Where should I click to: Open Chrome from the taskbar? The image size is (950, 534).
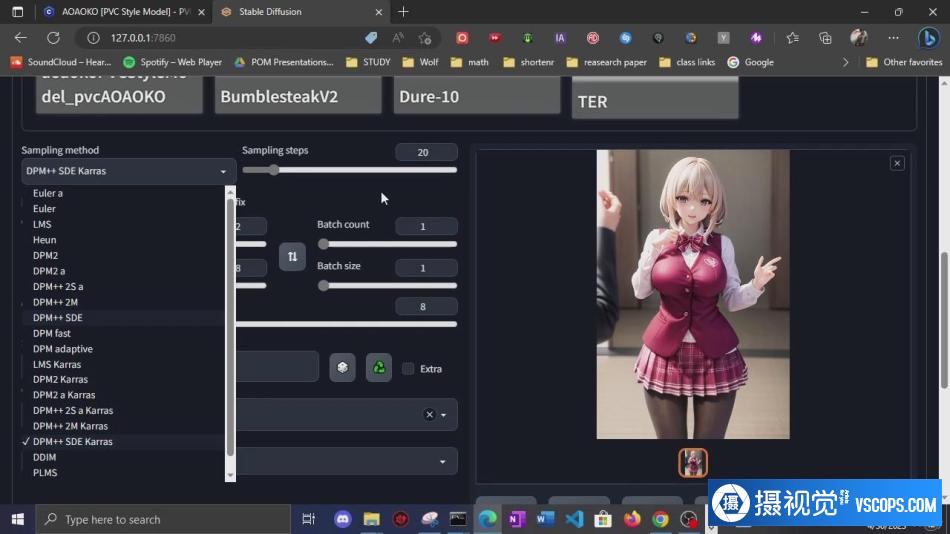click(660, 519)
